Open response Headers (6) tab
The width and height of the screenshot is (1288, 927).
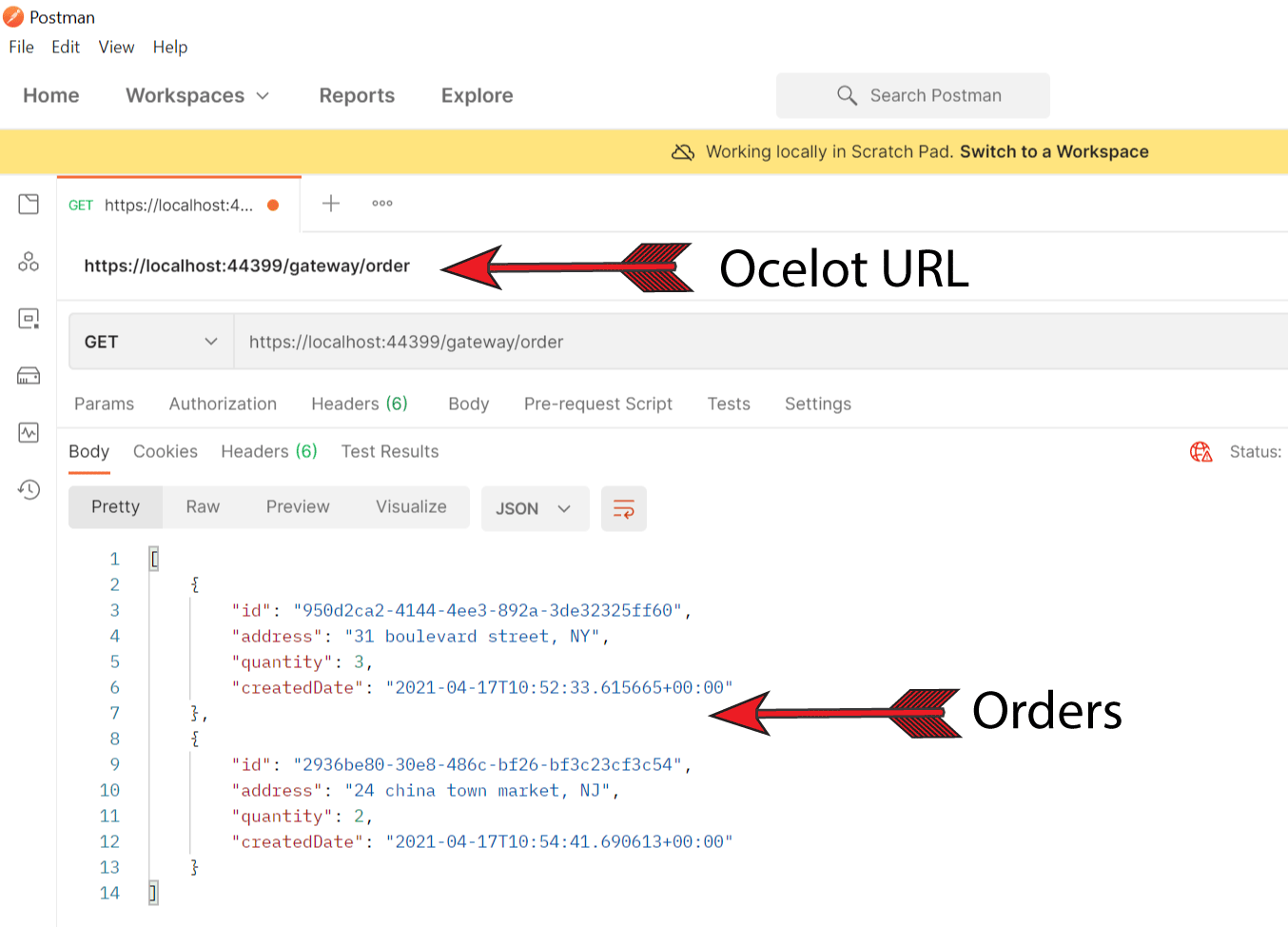[x=269, y=451]
